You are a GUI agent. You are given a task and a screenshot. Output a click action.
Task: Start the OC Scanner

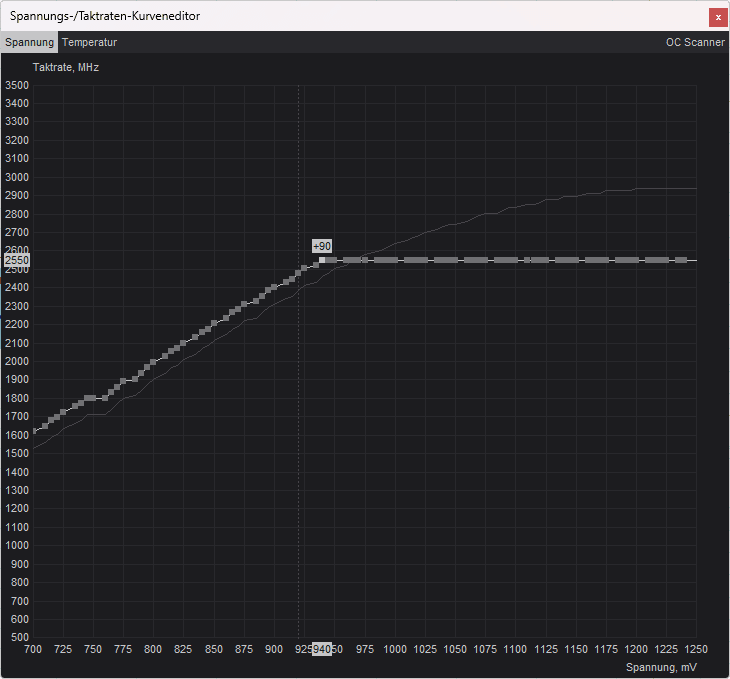[x=695, y=42]
